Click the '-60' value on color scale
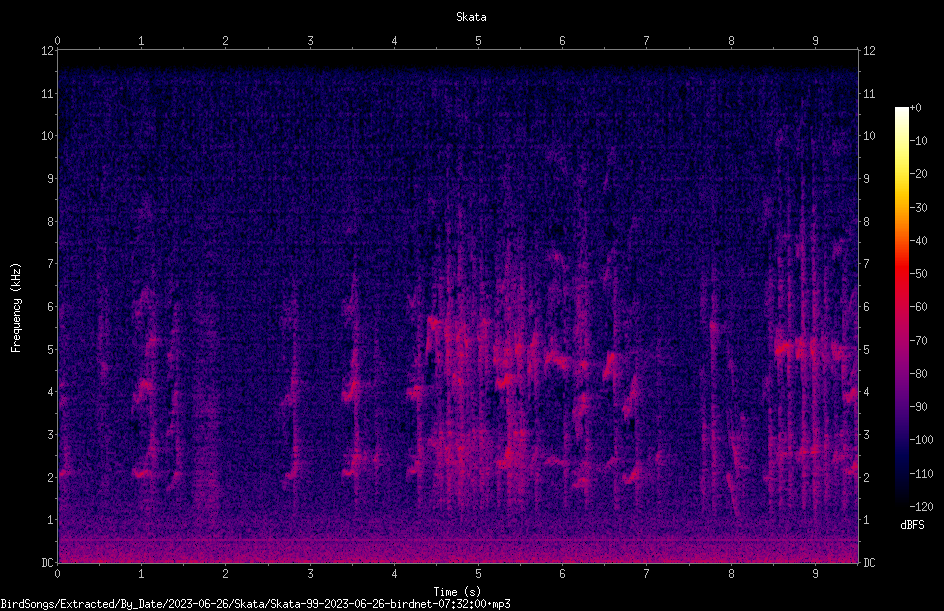 coord(919,307)
